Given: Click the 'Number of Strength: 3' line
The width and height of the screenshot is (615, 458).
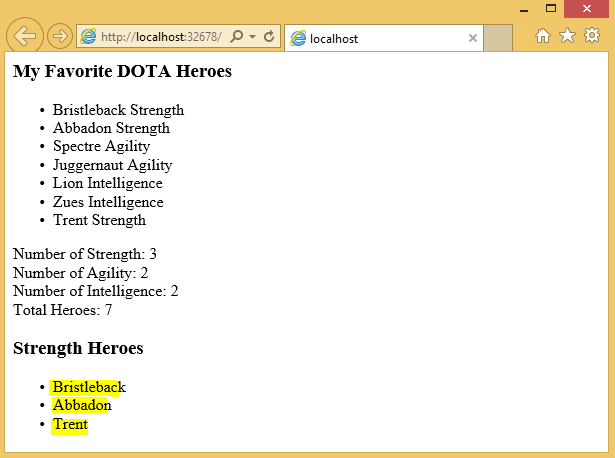Looking at the screenshot, I should point(85,254).
